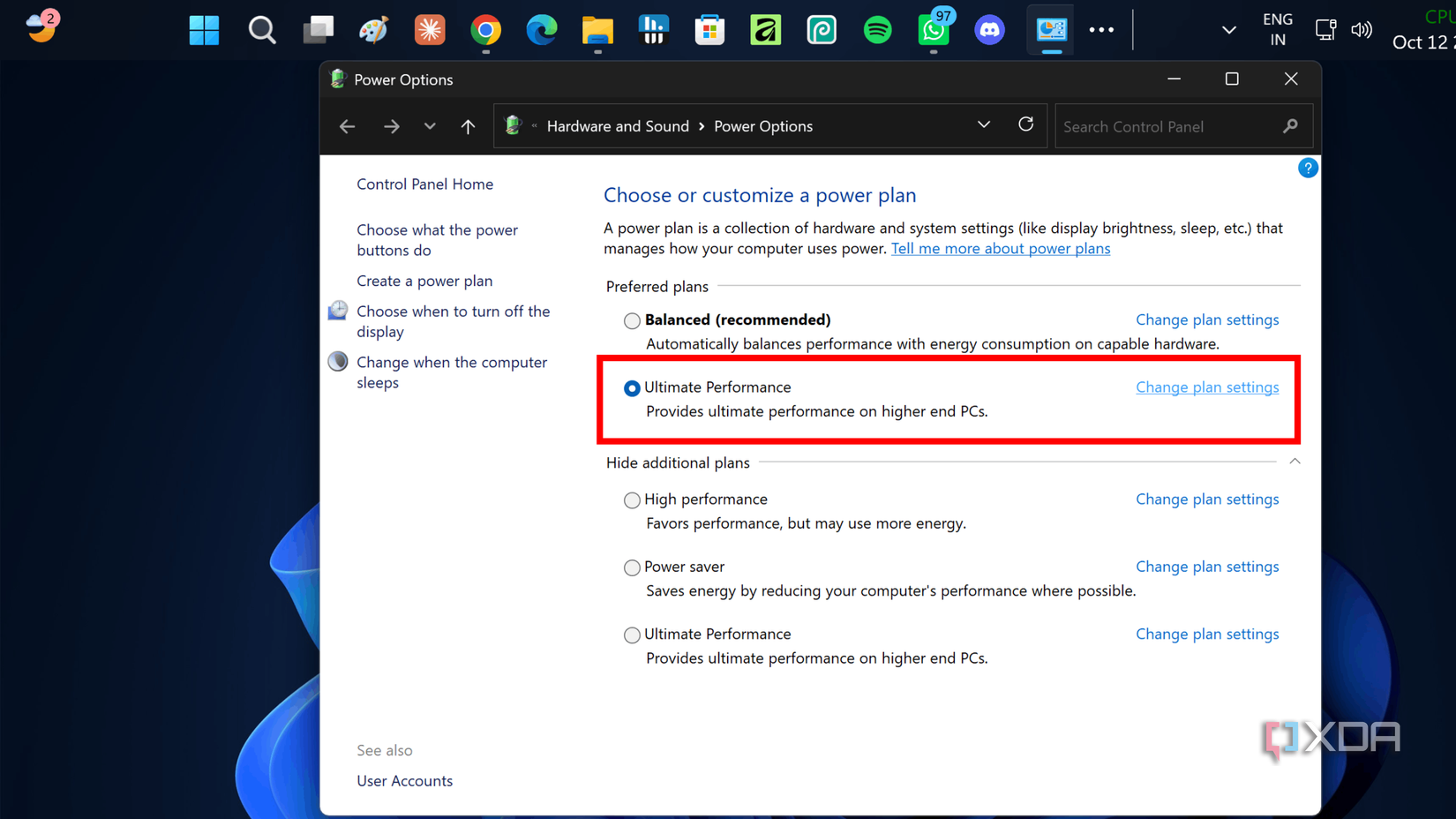Open Choose what the power buttons do
The image size is (1456, 819).
click(x=437, y=240)
